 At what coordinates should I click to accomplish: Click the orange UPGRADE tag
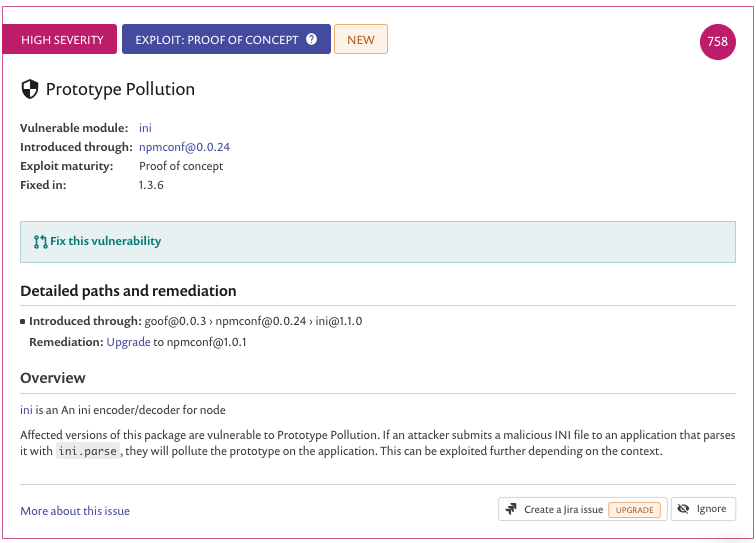pos(634,510)
